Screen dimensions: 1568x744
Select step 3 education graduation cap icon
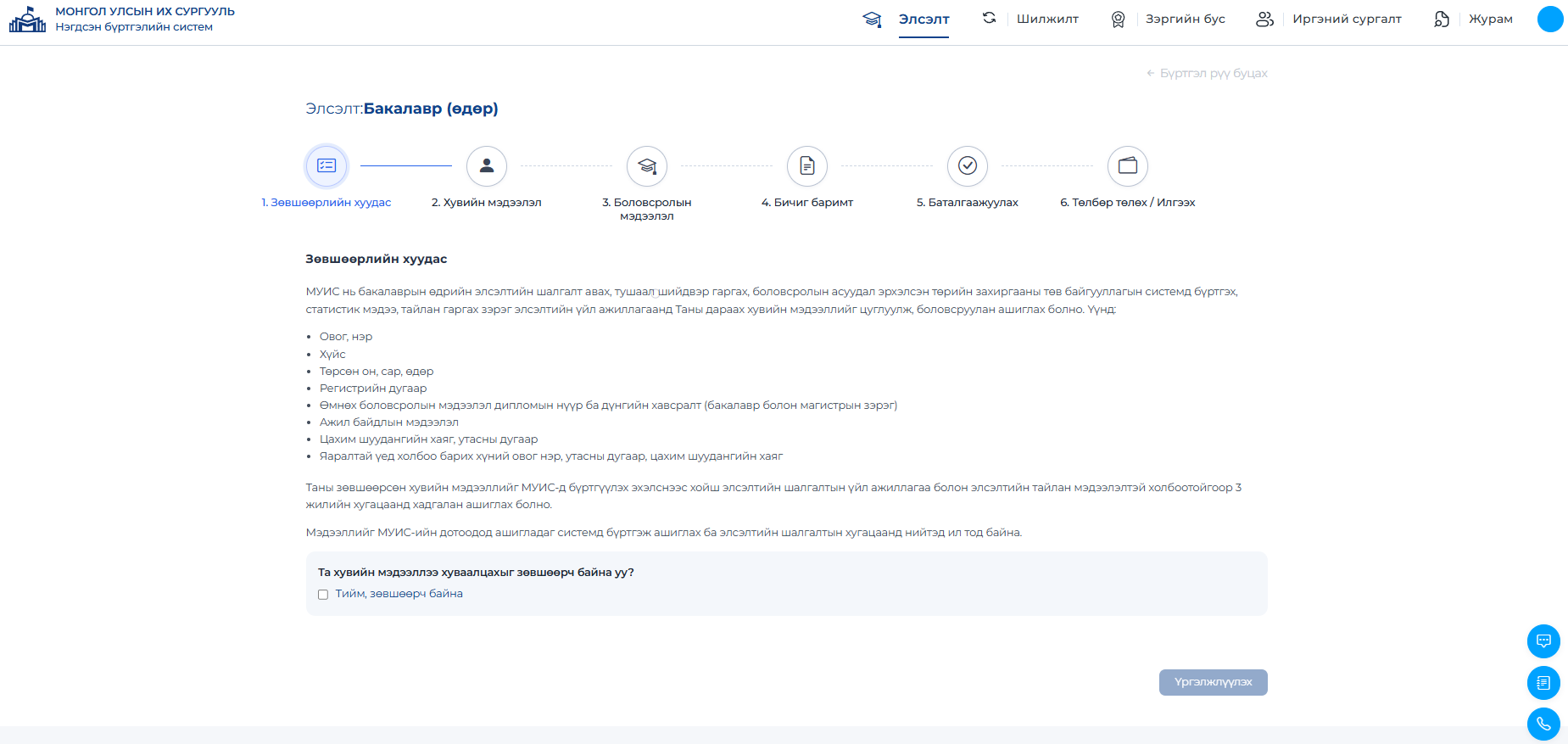coord(647,165)
